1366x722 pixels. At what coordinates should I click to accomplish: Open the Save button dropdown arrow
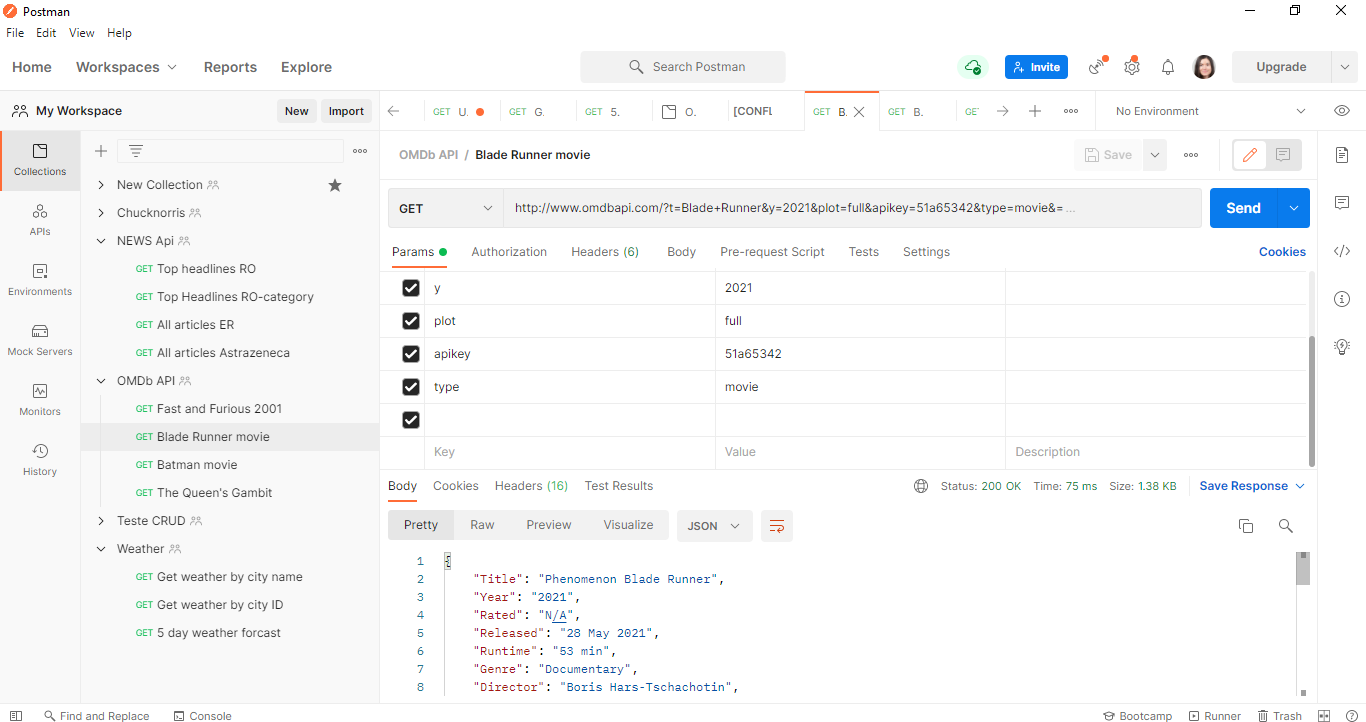pyautogui.click(x=1156, y=155)
